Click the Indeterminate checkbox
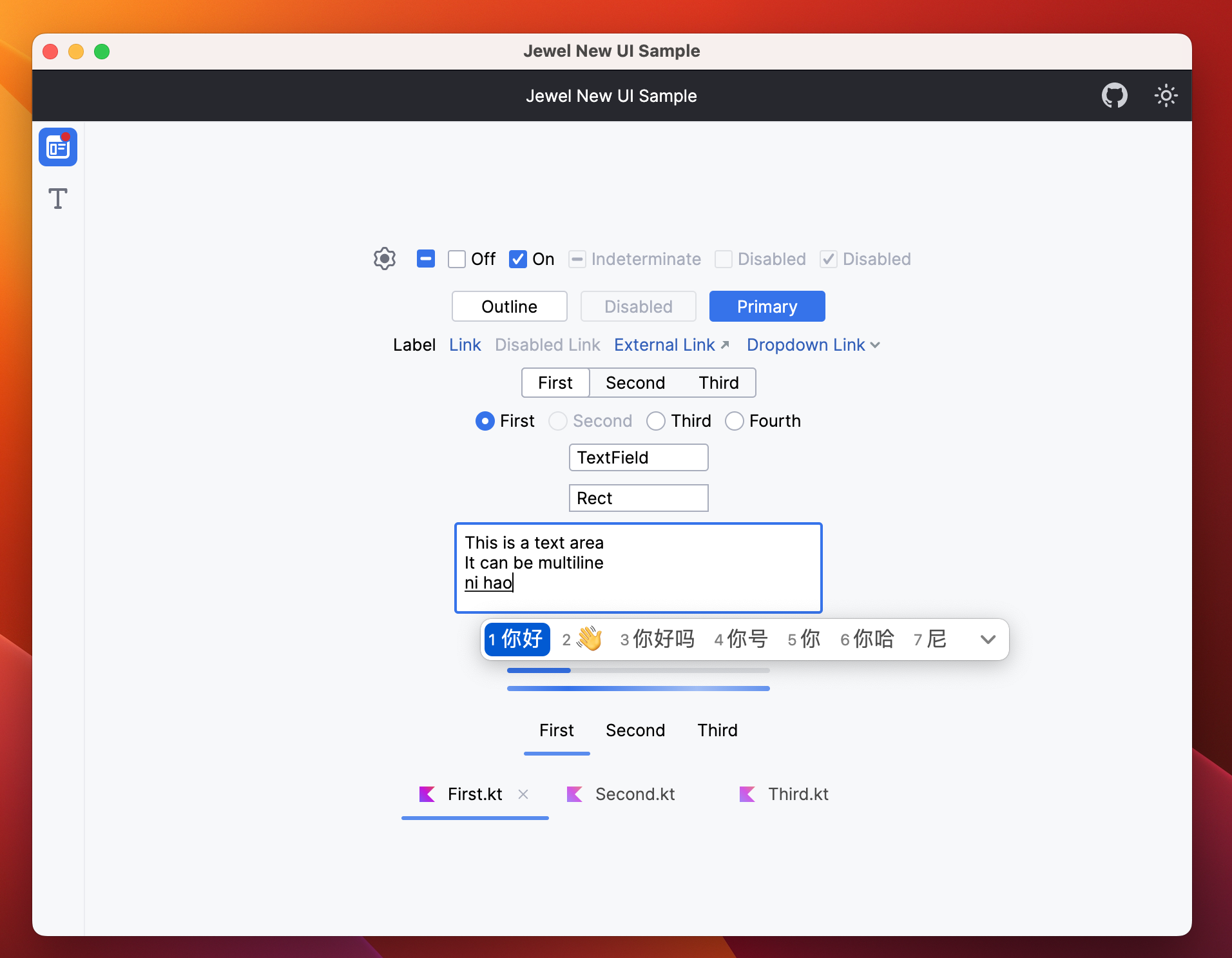1232x958 pixels. point(578,259)
